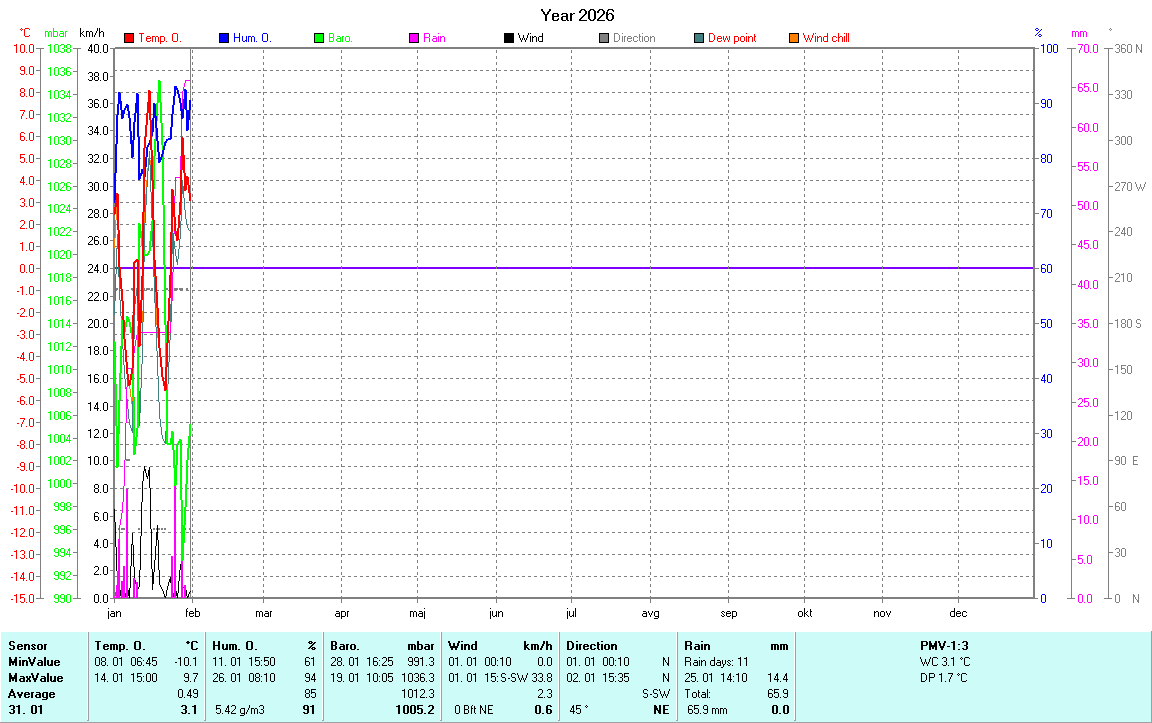
Task: Click the blue Hum. O. legend square
Action: click(x=224, y=38)
